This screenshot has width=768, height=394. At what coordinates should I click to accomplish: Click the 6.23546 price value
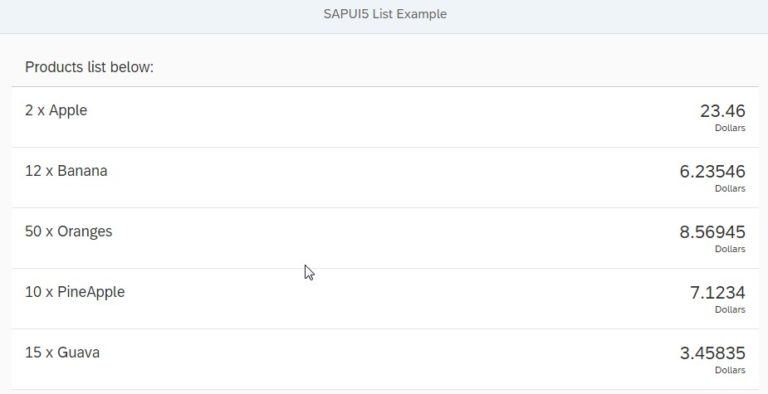tap(712, 172)
